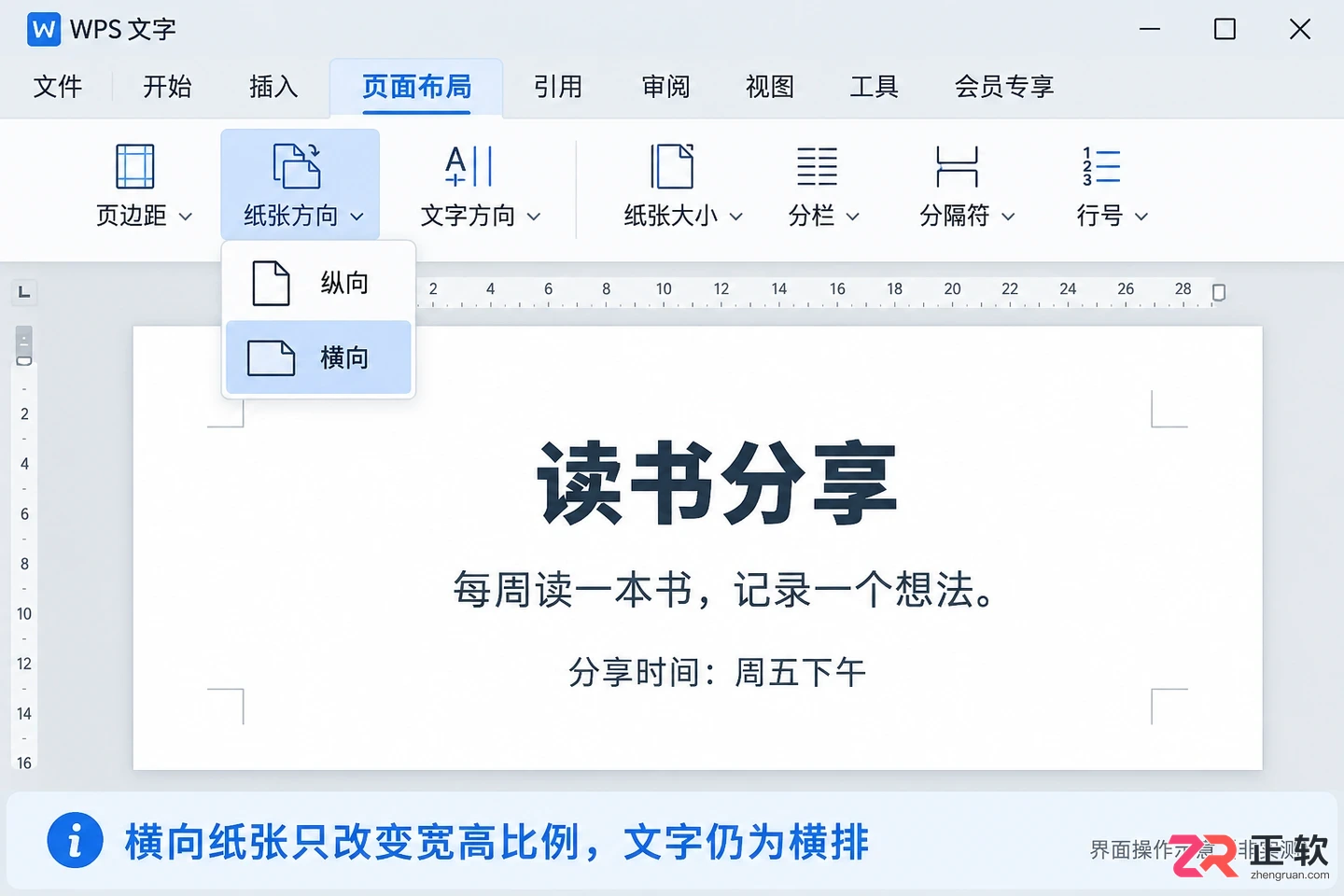Open the 会员专享 tab
The image size is (1344, 896).
(1004, 87)
